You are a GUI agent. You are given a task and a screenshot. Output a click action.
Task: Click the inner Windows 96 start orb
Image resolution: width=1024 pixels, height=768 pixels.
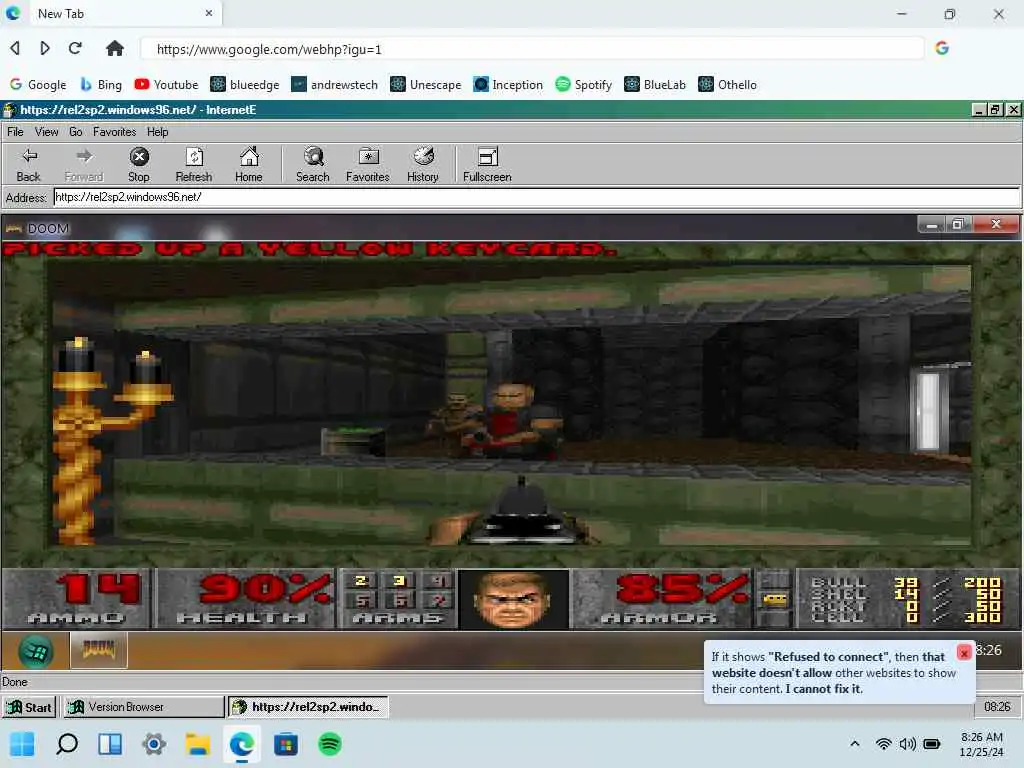(x=35, y=650)
